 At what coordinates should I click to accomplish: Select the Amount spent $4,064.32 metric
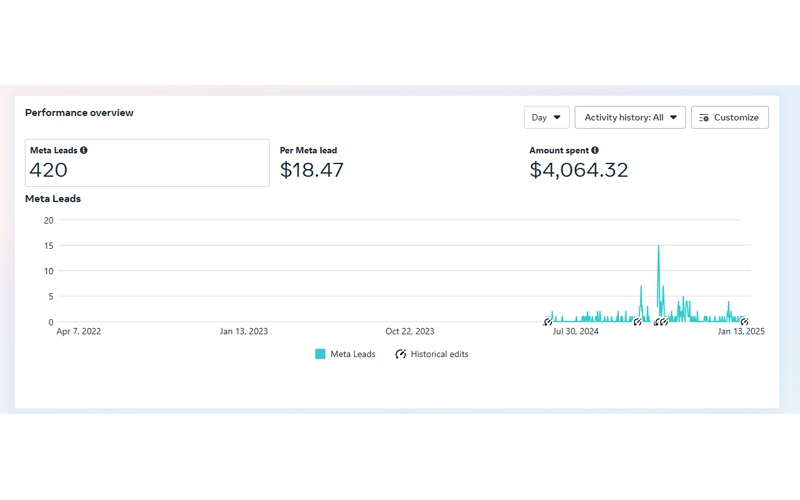579,163
